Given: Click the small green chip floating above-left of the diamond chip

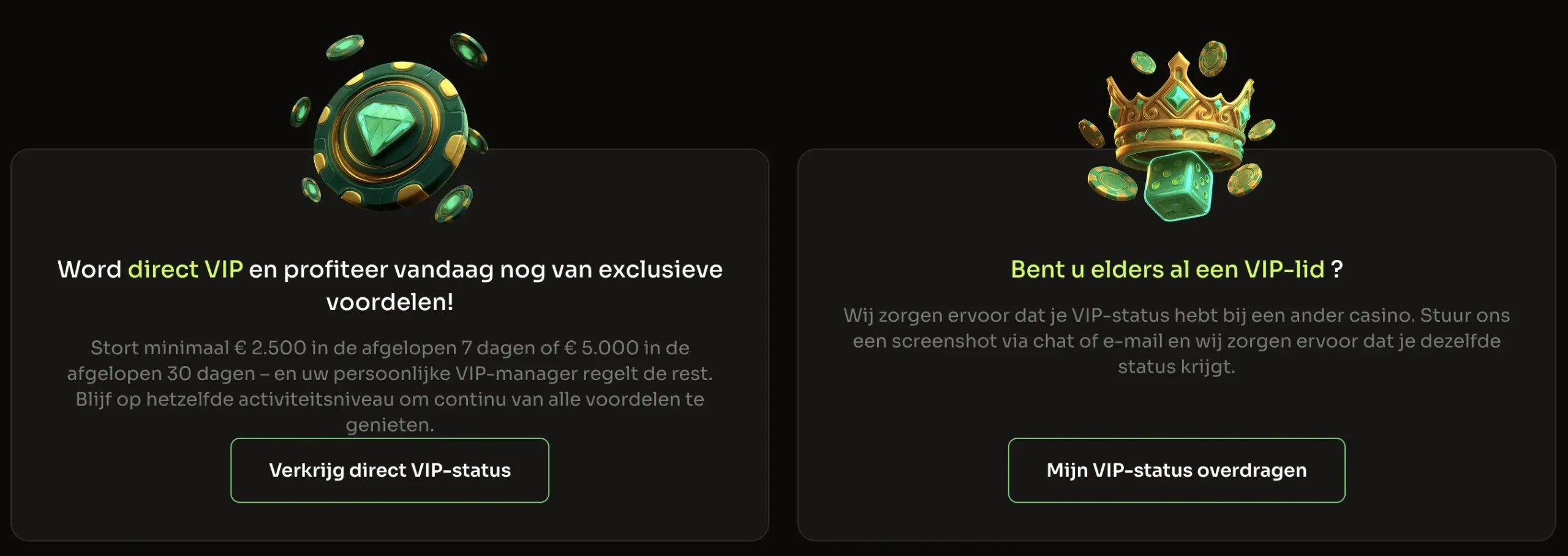Looking at the screenshot, I should 345,47.
